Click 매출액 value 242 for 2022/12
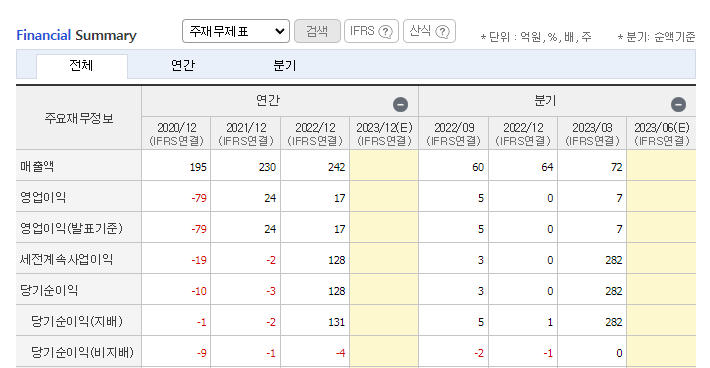 (x=336, y=167)
